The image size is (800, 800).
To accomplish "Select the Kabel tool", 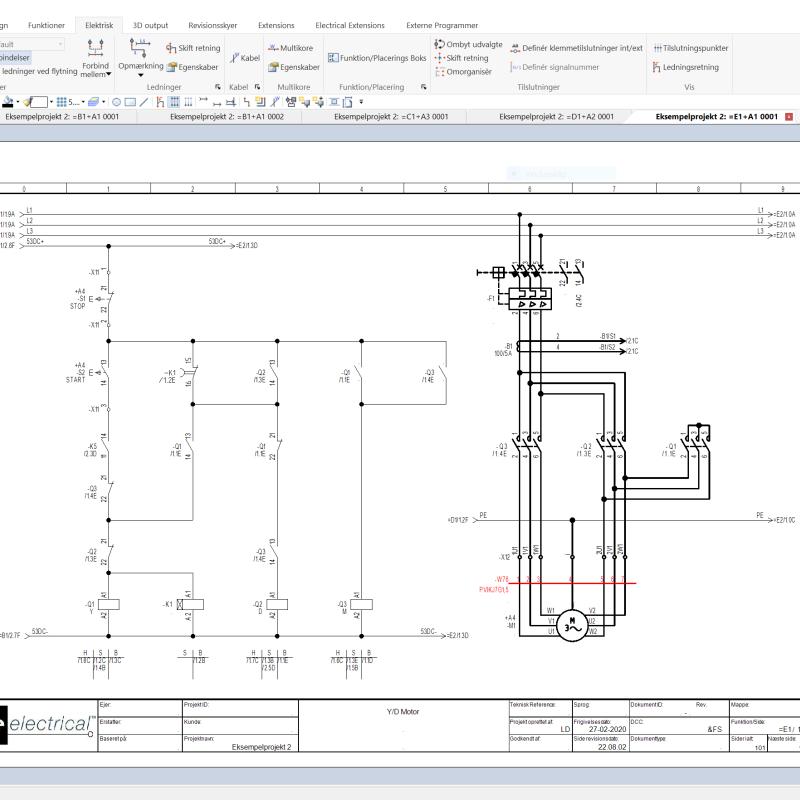I will pos(244,58).
